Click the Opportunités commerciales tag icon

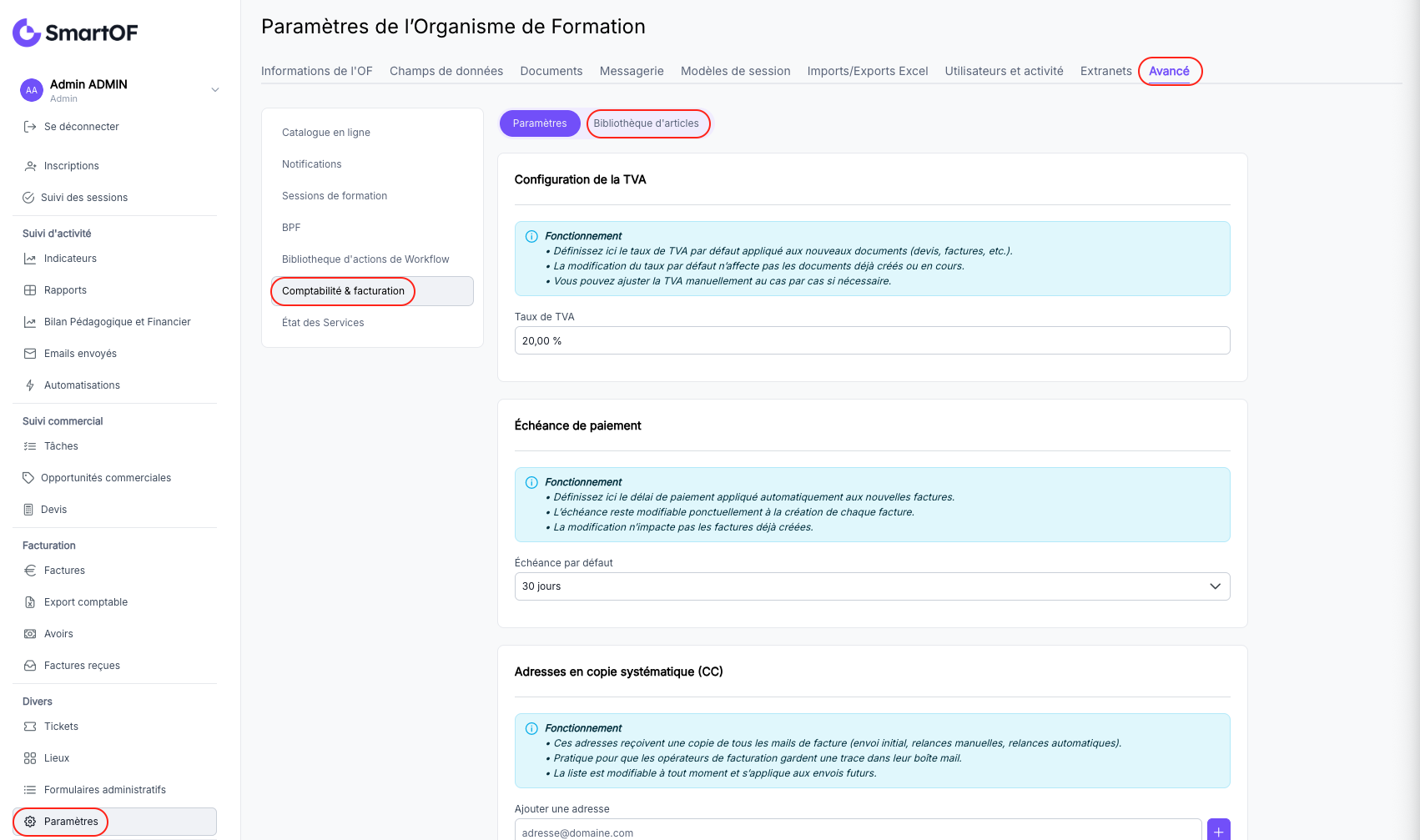[x=28, y=478]
